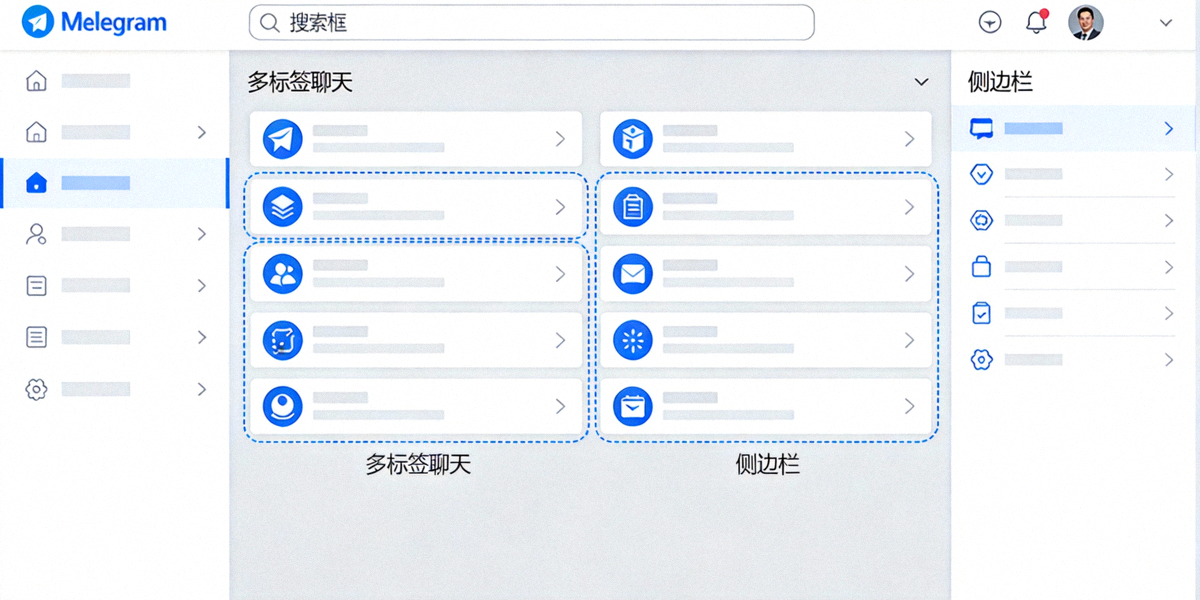Image resolution: width=1200 pixels, height=600 pixels.
Task: Open the profile avatar photo
Action: pyautogui.click(x=1087, y=22)
